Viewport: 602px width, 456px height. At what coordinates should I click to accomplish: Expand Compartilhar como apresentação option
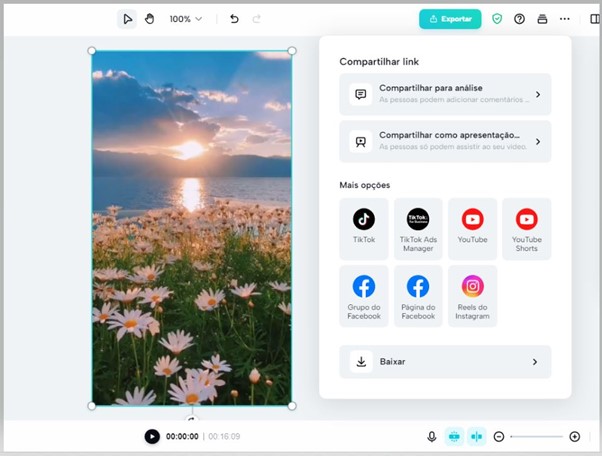pos(445,141)
